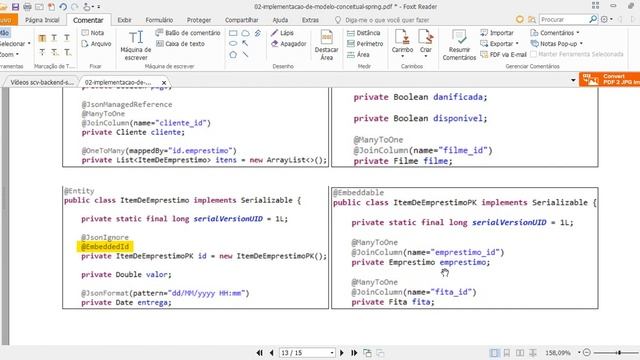Select the Polygon drawing shape
640x360 pixels.
click(233, 54)
